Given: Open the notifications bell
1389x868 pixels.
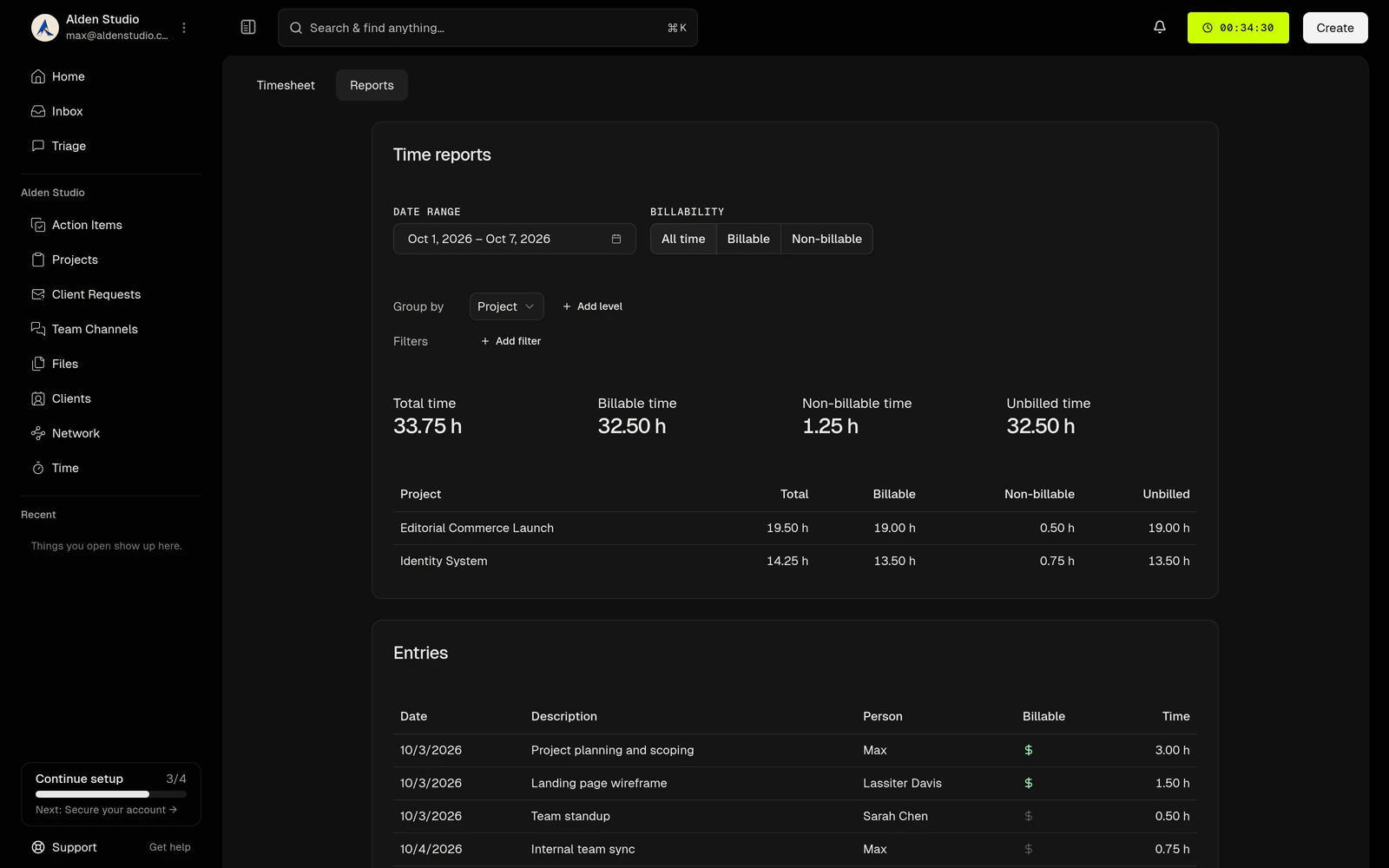Looking at the screenshot, I should 1160,28.
